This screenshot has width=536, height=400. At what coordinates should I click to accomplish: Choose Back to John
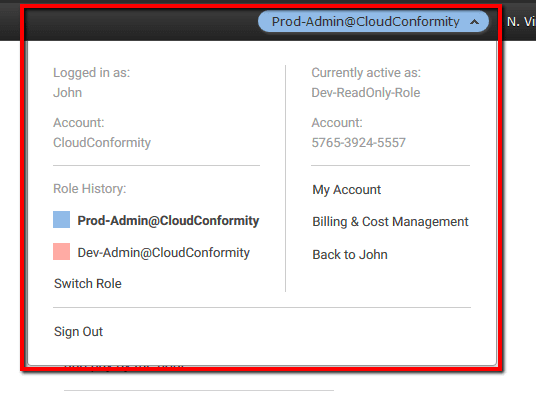[350, 255]
